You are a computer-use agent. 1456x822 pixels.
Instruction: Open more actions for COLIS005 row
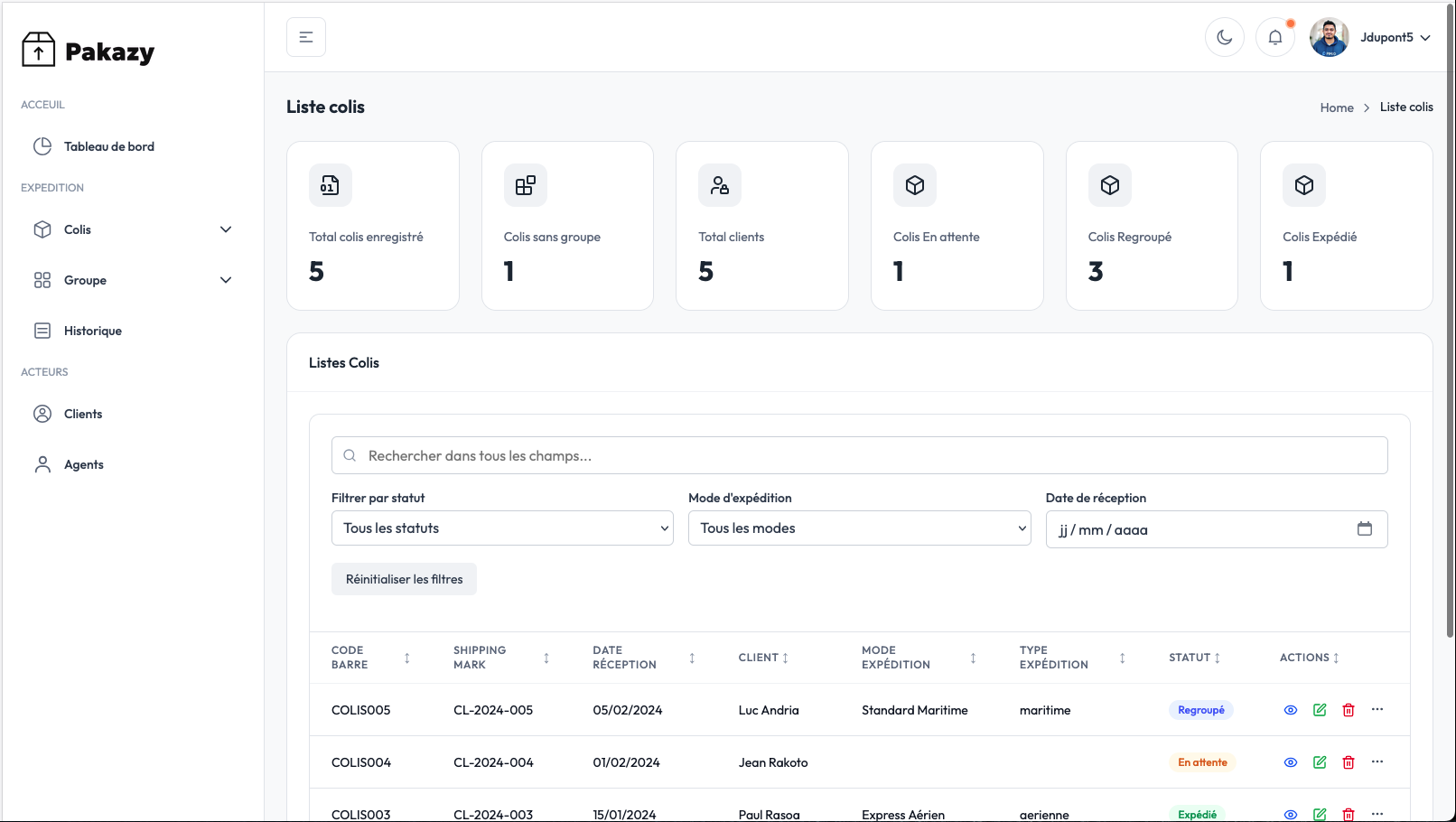1377,710
